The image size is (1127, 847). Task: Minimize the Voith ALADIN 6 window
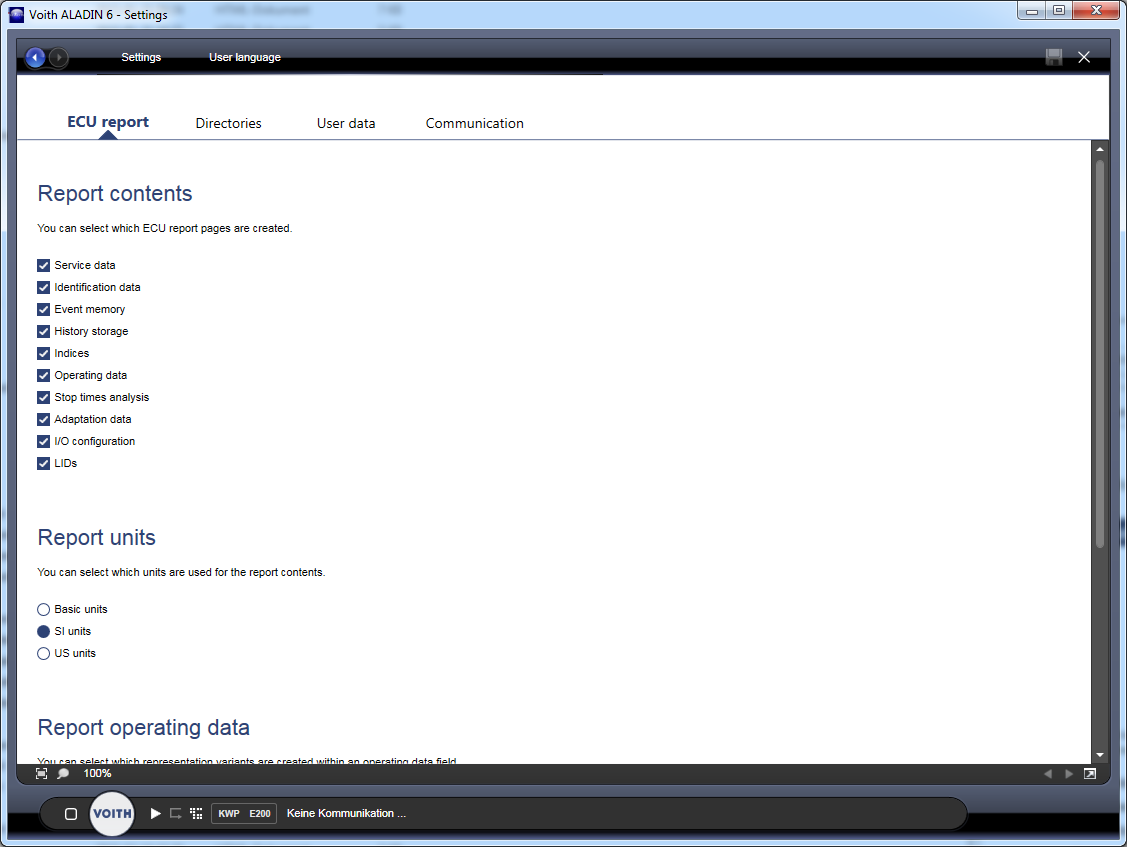[1031, 11]
